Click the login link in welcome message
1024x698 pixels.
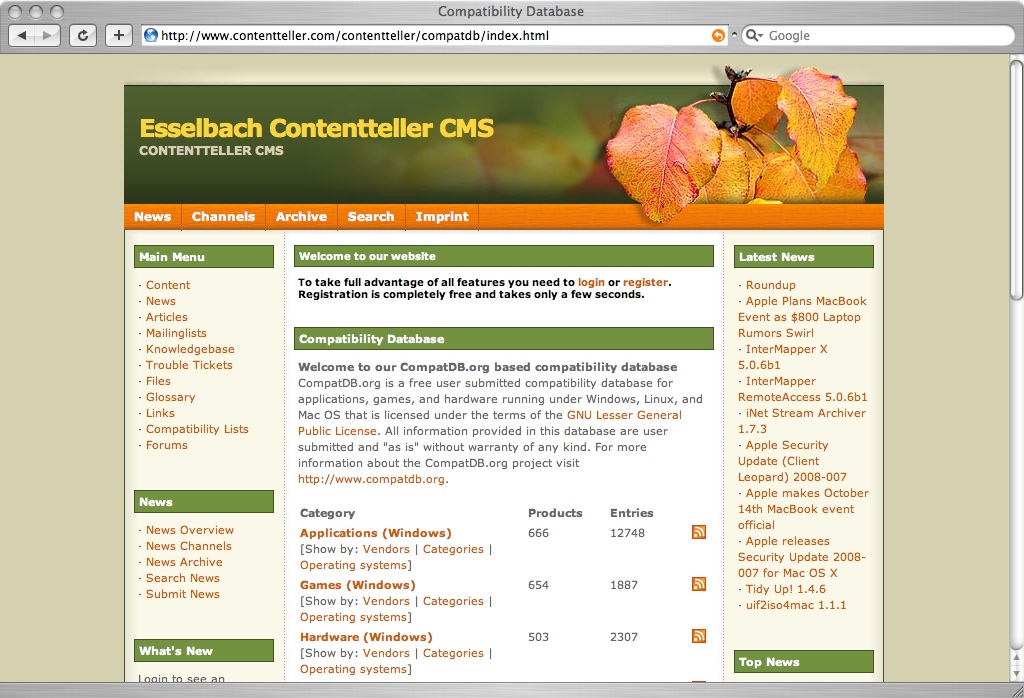pyautogui.click(x=591, y=282)
